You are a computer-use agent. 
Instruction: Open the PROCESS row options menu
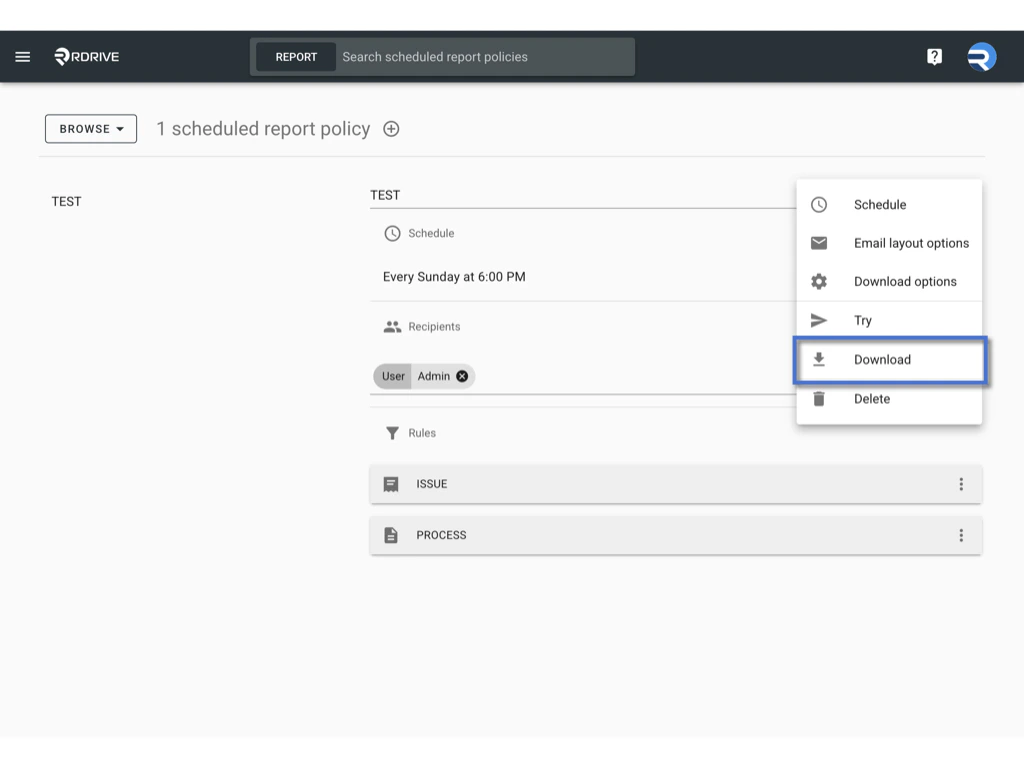961,535
